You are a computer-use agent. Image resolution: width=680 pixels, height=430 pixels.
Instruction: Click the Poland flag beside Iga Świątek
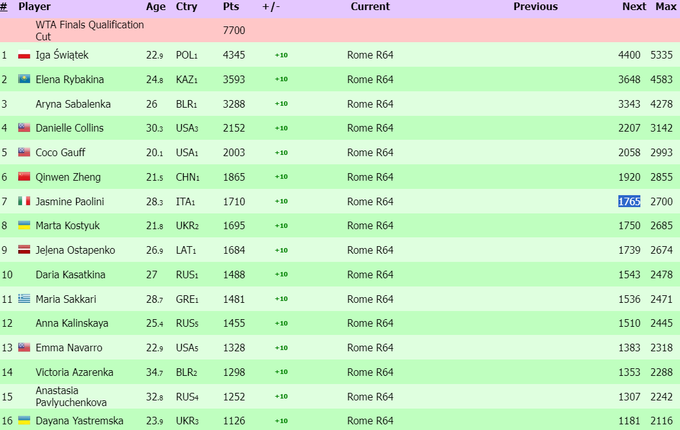(x=25, y=55)
